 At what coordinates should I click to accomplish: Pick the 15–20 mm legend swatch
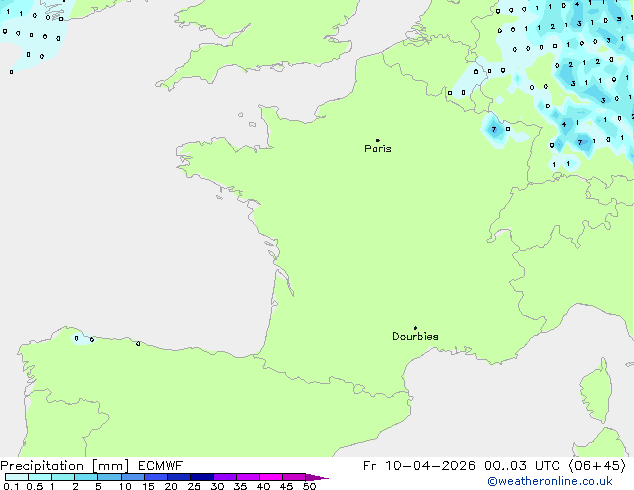156,477
